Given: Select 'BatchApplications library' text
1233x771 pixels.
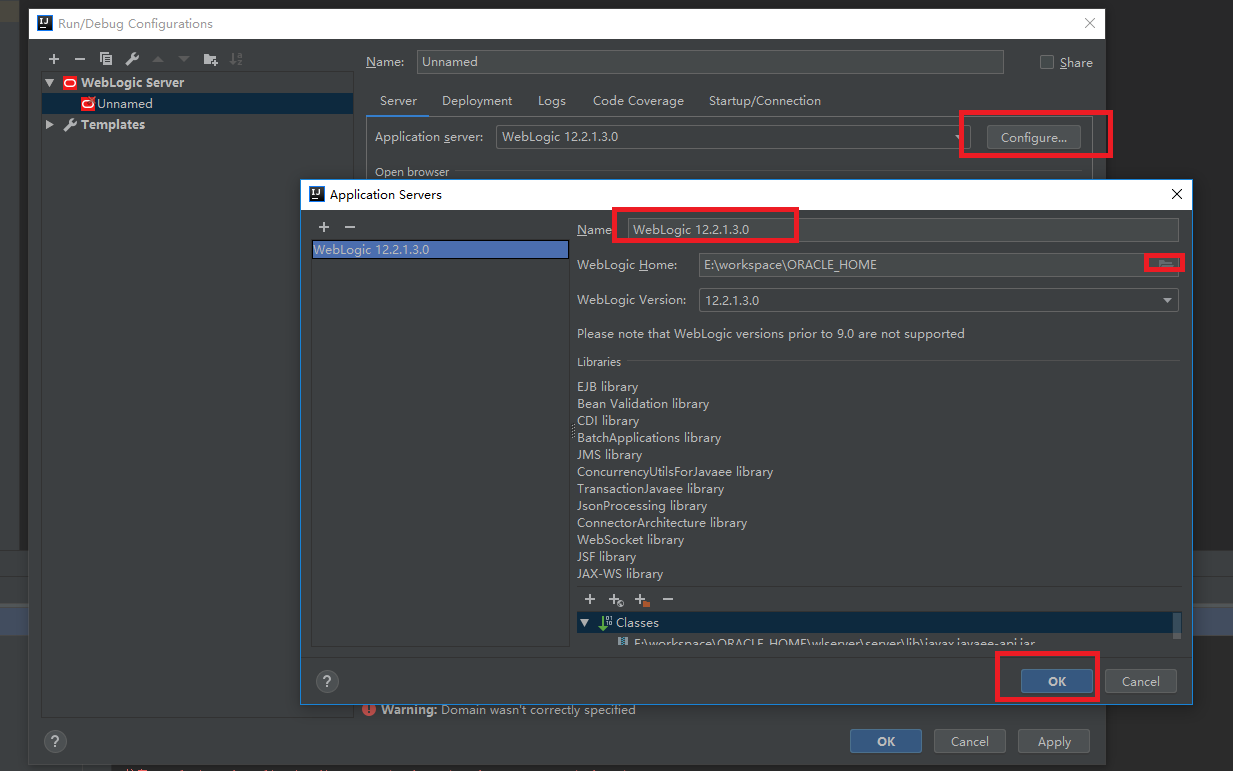Looking at the screenshot, I should point(649,438).
